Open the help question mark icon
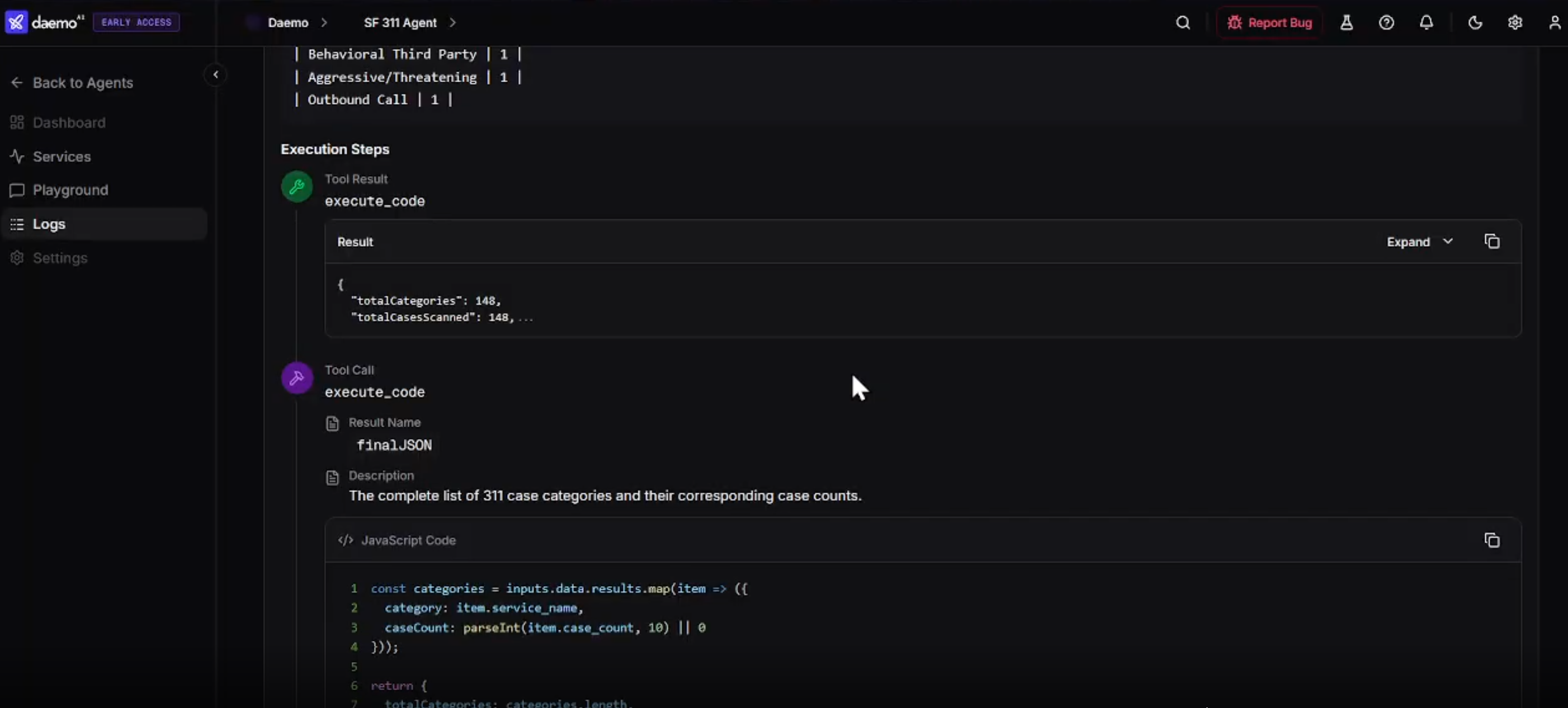The width and height of the screenshot is (1568, 708). (1386, 22)
